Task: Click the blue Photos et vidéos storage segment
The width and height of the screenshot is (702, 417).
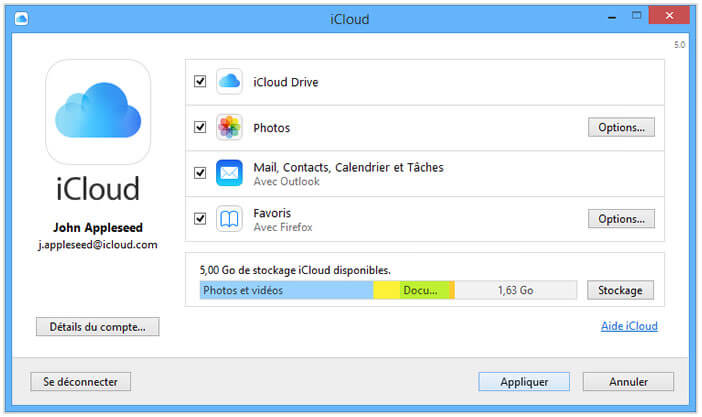Action: coord(285,290)
